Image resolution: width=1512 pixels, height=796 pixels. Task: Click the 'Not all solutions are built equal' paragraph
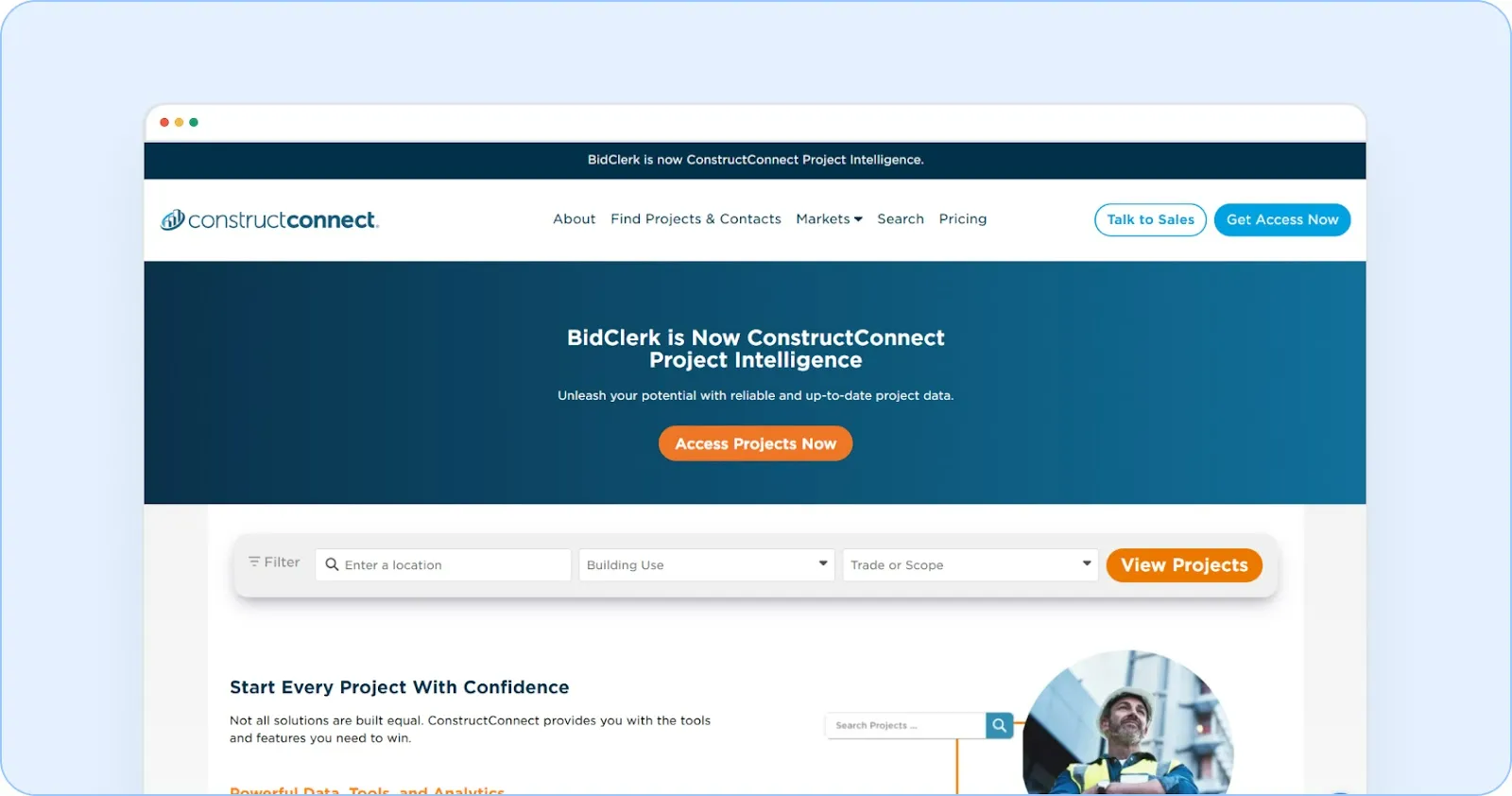pos(470,729)
